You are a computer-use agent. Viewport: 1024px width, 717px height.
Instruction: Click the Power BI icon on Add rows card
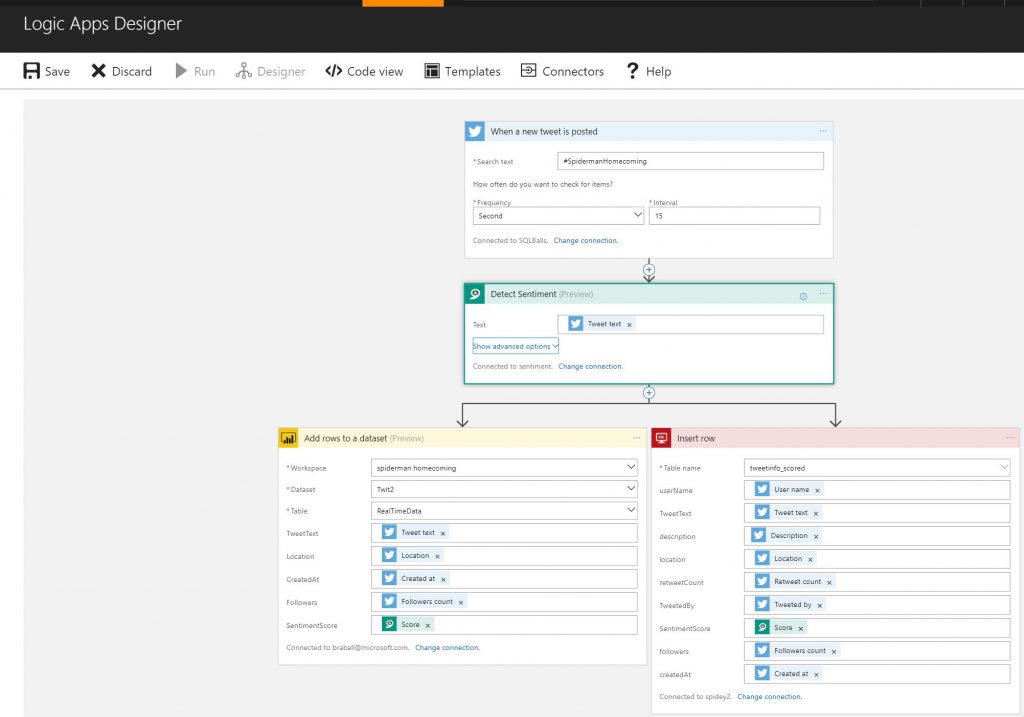(x=289, y=438)
